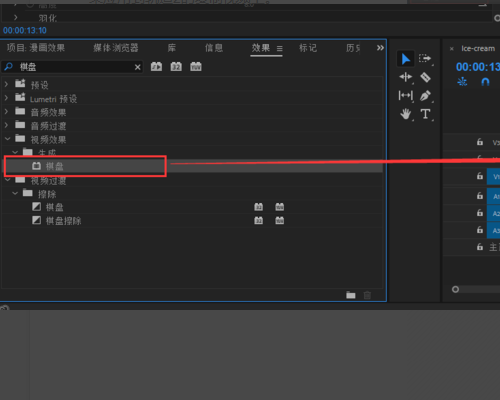Click the YUV Effects filter icon
This screenshot has width=500, height=400.
196,67
